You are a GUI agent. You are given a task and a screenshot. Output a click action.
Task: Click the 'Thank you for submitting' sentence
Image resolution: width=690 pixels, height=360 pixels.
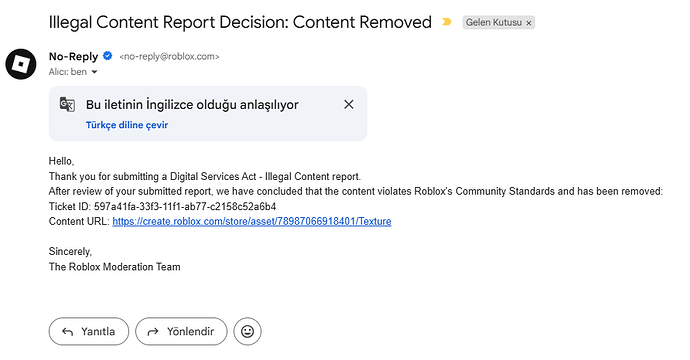click(205, 176)
